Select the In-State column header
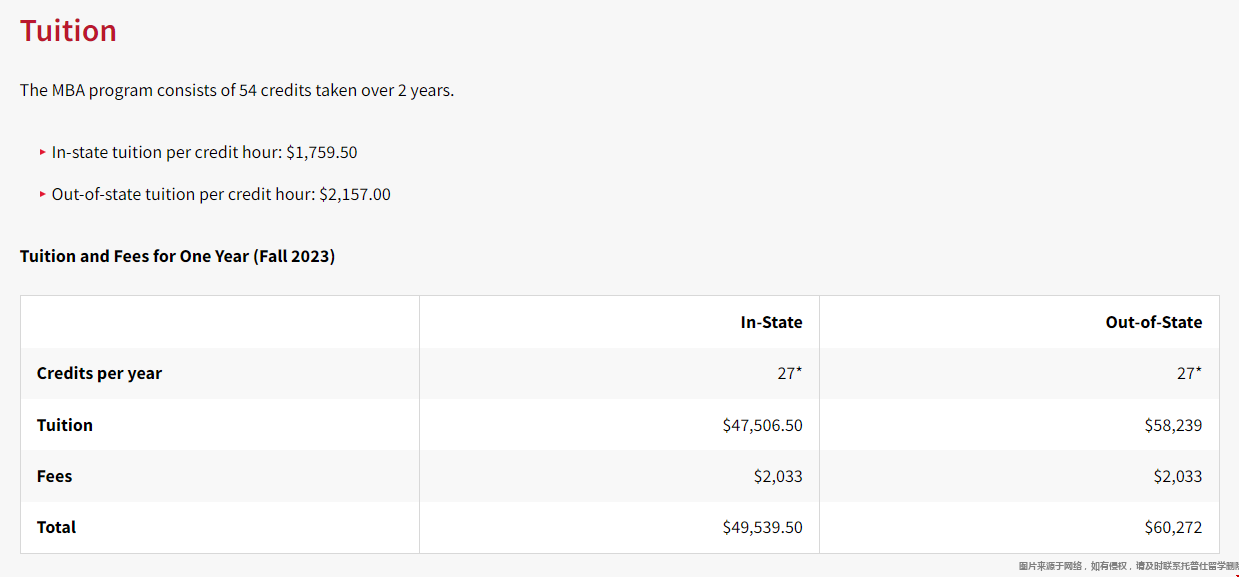This screenshot has width=1239, height=577. point(771,322)
